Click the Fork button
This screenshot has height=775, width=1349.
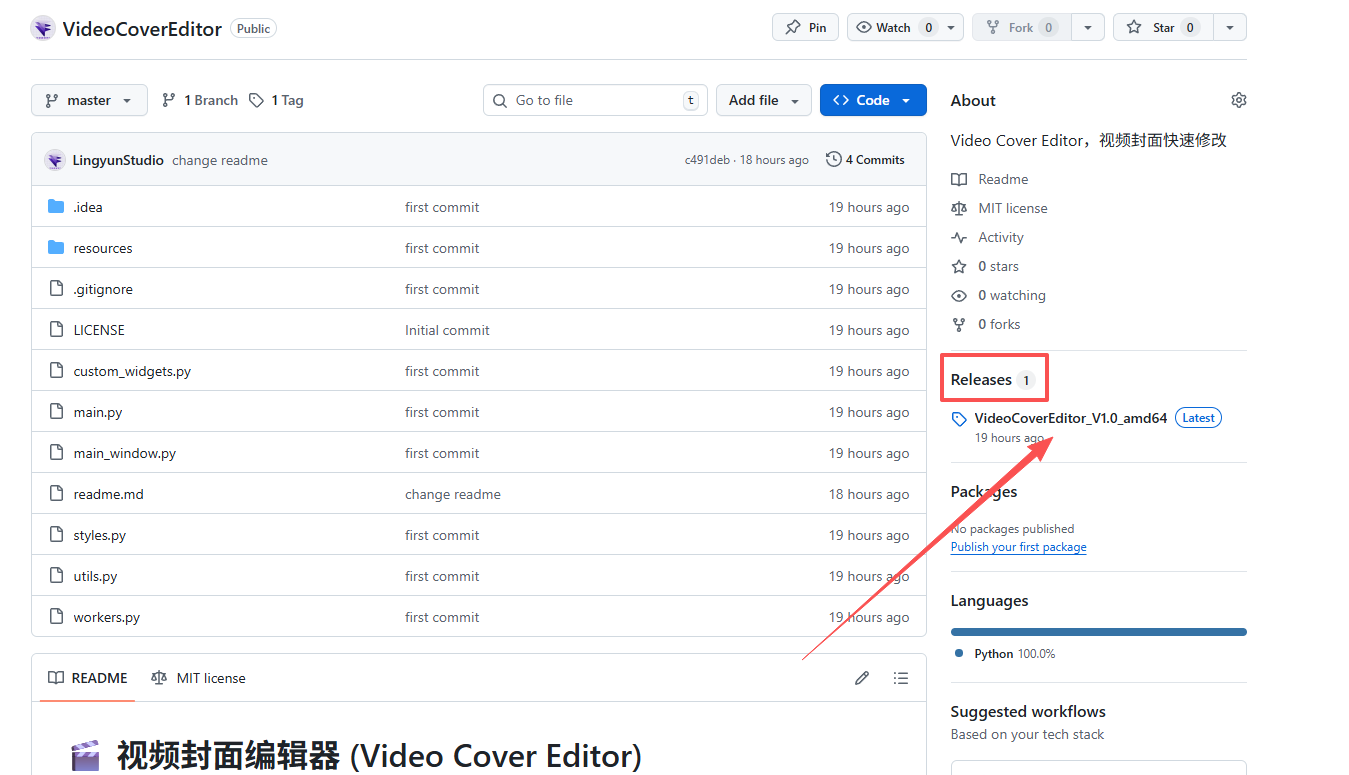pyautogui.click(x=1021, y=27)
